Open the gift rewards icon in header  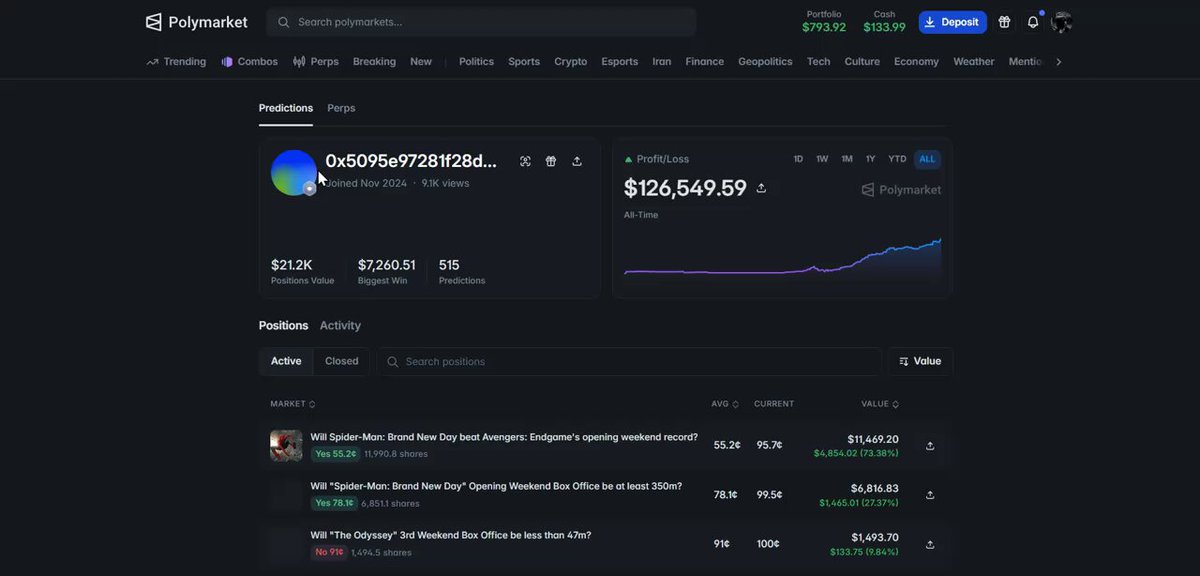pyautogui.click(x=1004, y=22)
